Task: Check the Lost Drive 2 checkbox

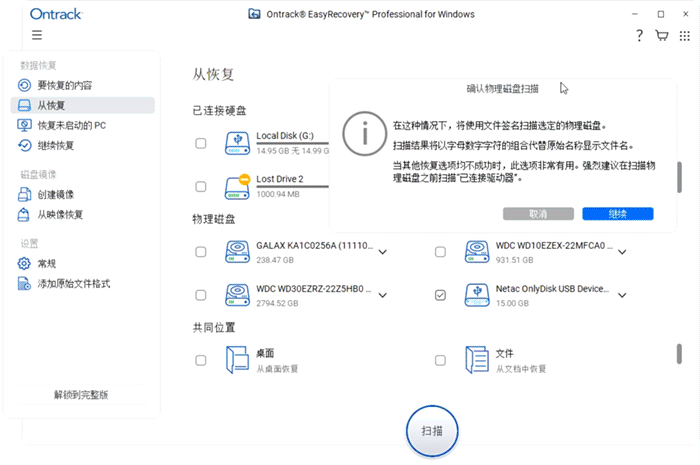Action: click(x=201, y=187)
